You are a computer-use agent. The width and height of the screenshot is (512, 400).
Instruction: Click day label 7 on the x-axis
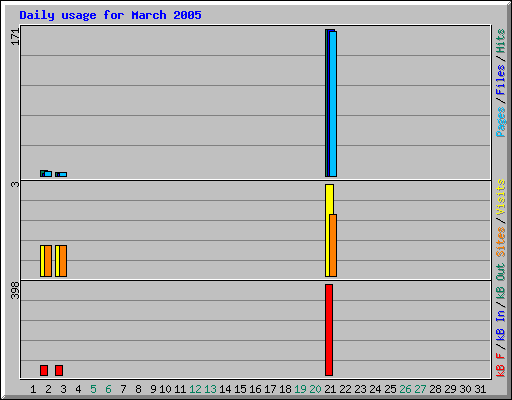123,389
